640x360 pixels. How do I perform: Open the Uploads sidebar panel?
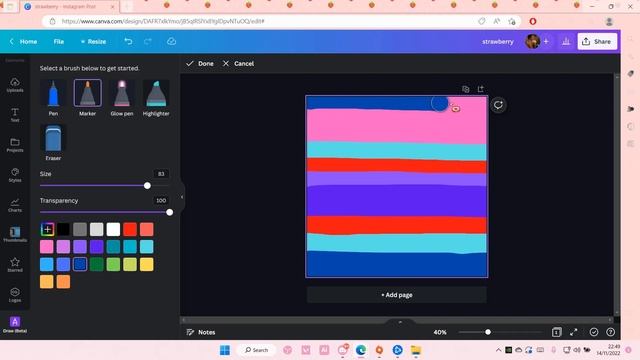(x=15, y=85)
